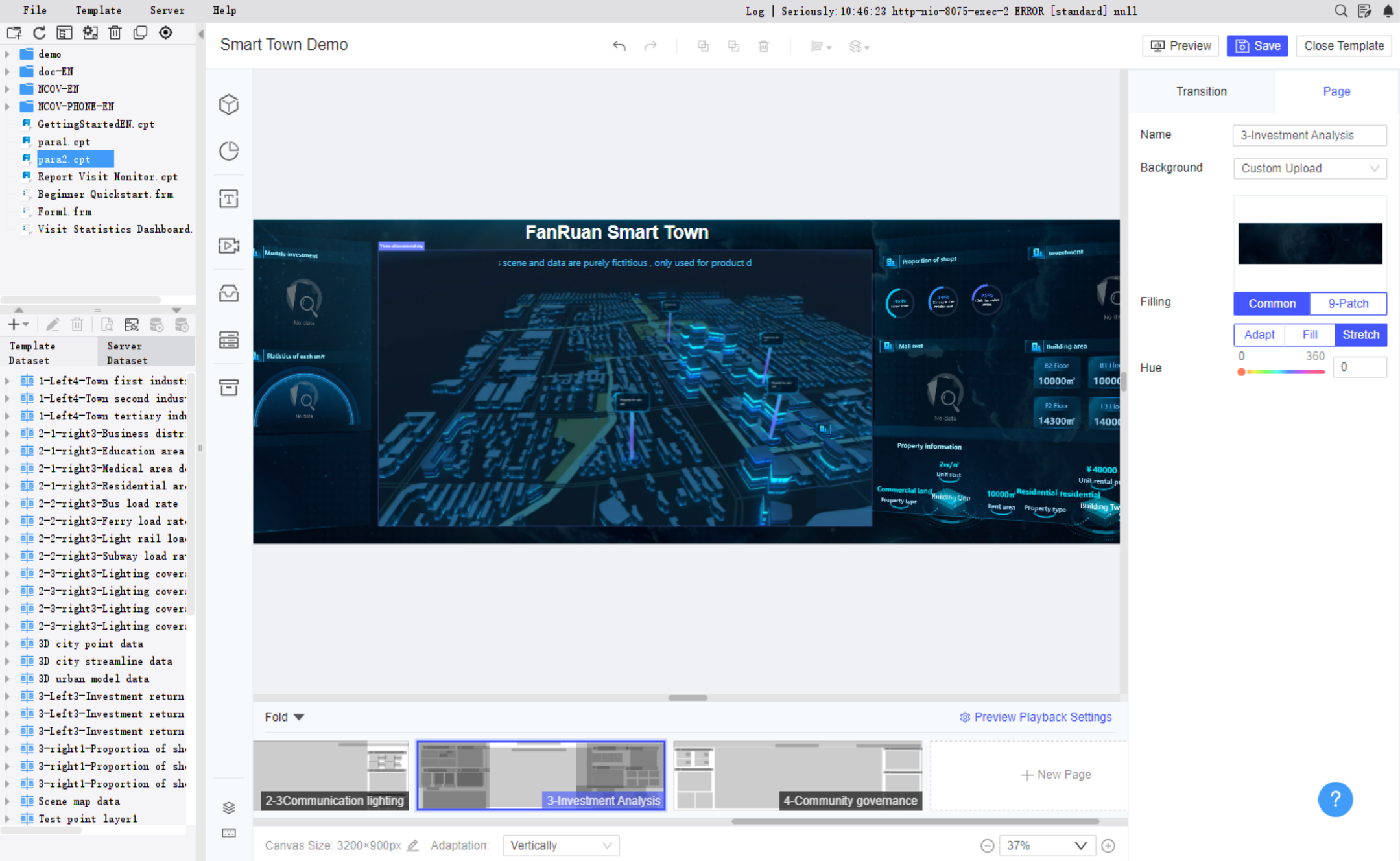Select Report Visit Monitor.cpt file

pyautogui.click(x=108, y=176)
